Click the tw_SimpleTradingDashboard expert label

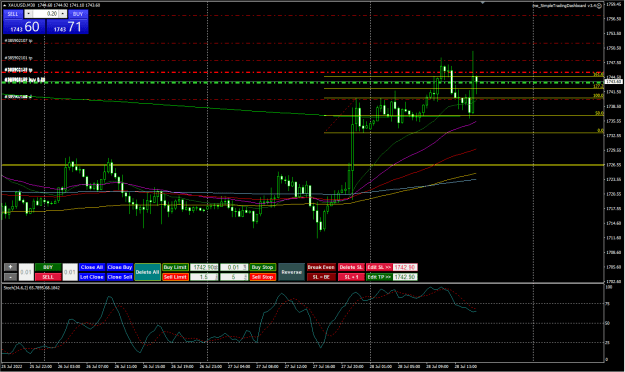coord(564,6)
